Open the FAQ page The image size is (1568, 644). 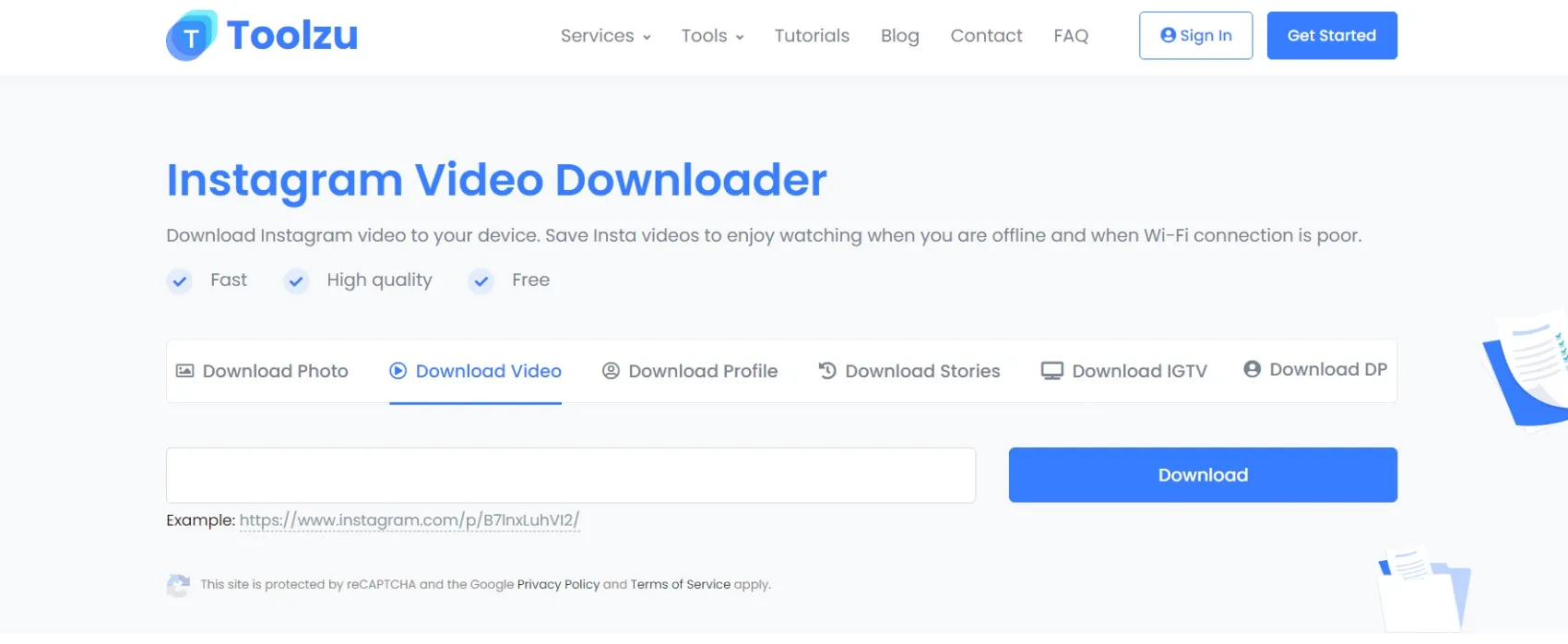click(x=1071, y=36)
